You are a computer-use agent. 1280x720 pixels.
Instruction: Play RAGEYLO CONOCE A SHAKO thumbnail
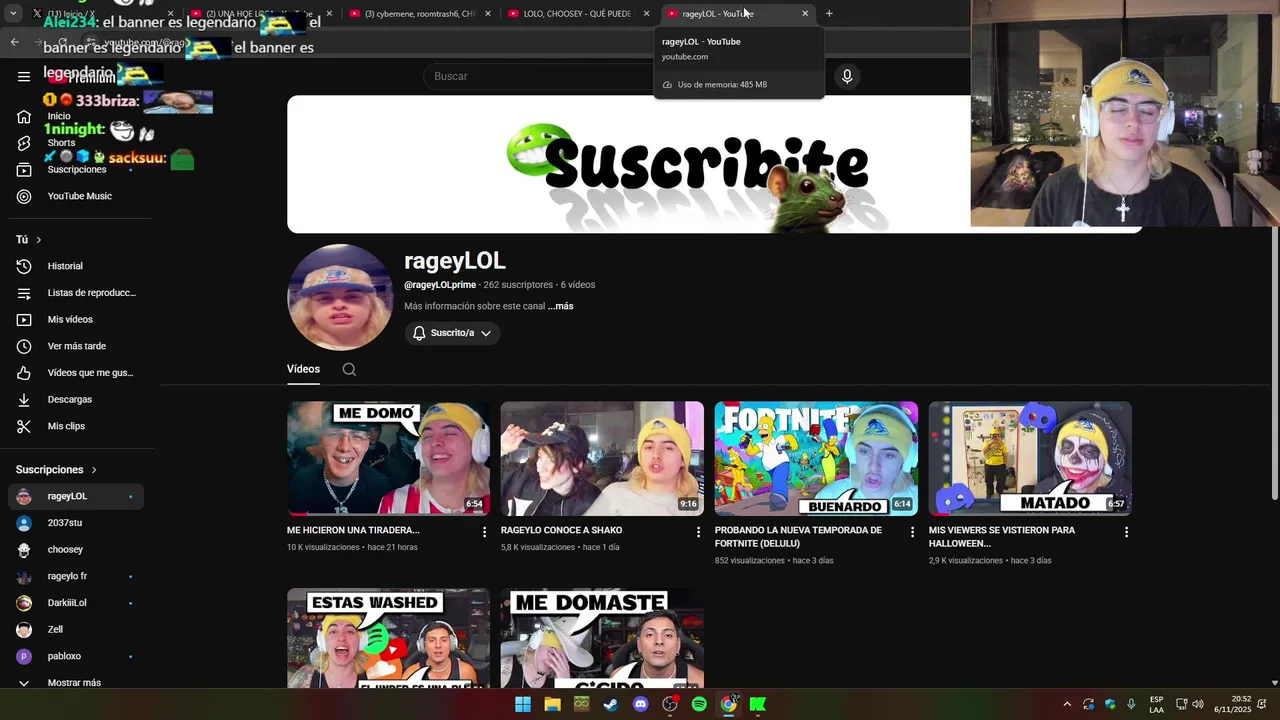pos(602,459)
